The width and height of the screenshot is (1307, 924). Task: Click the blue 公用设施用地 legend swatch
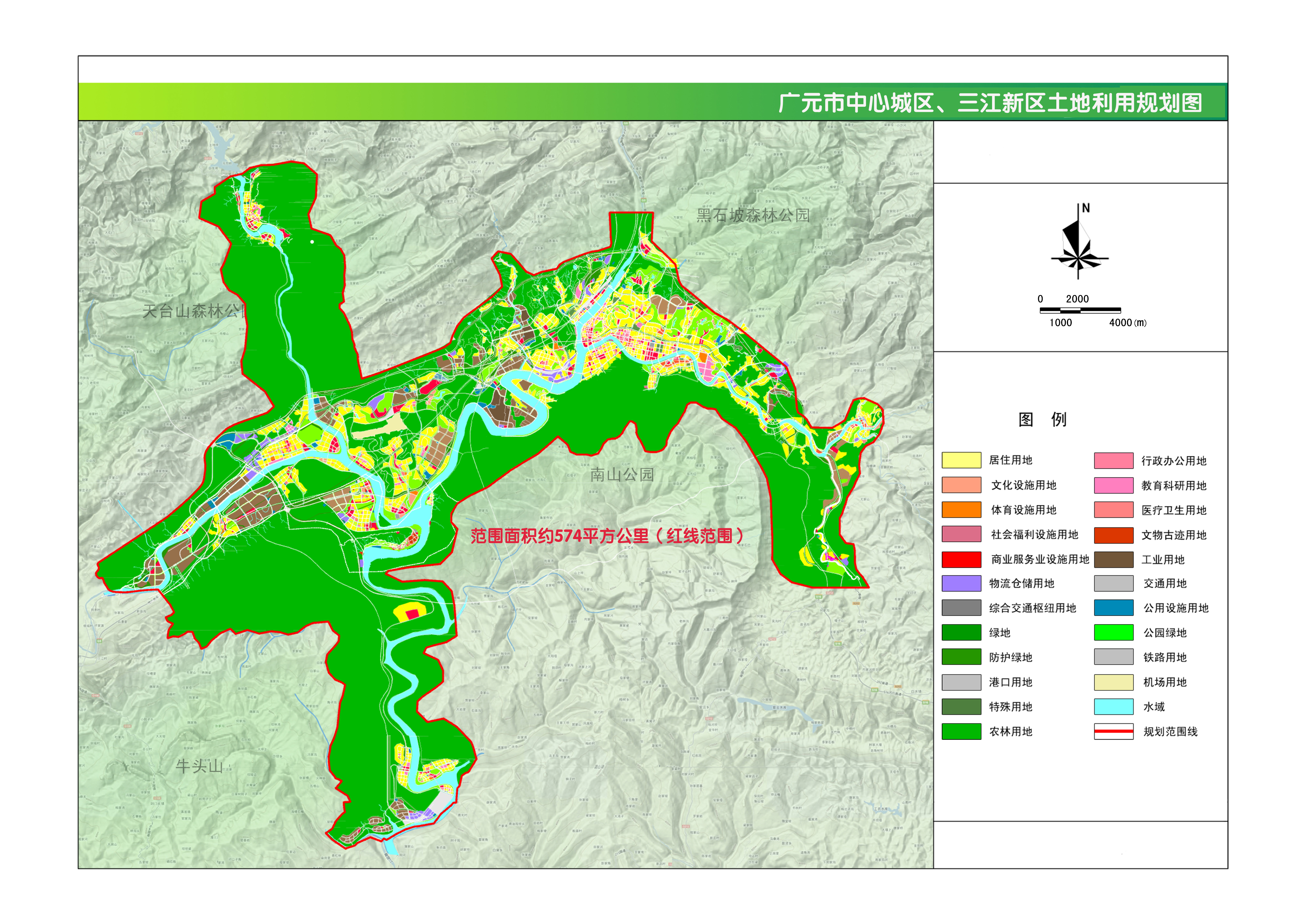coord(1113,608)
